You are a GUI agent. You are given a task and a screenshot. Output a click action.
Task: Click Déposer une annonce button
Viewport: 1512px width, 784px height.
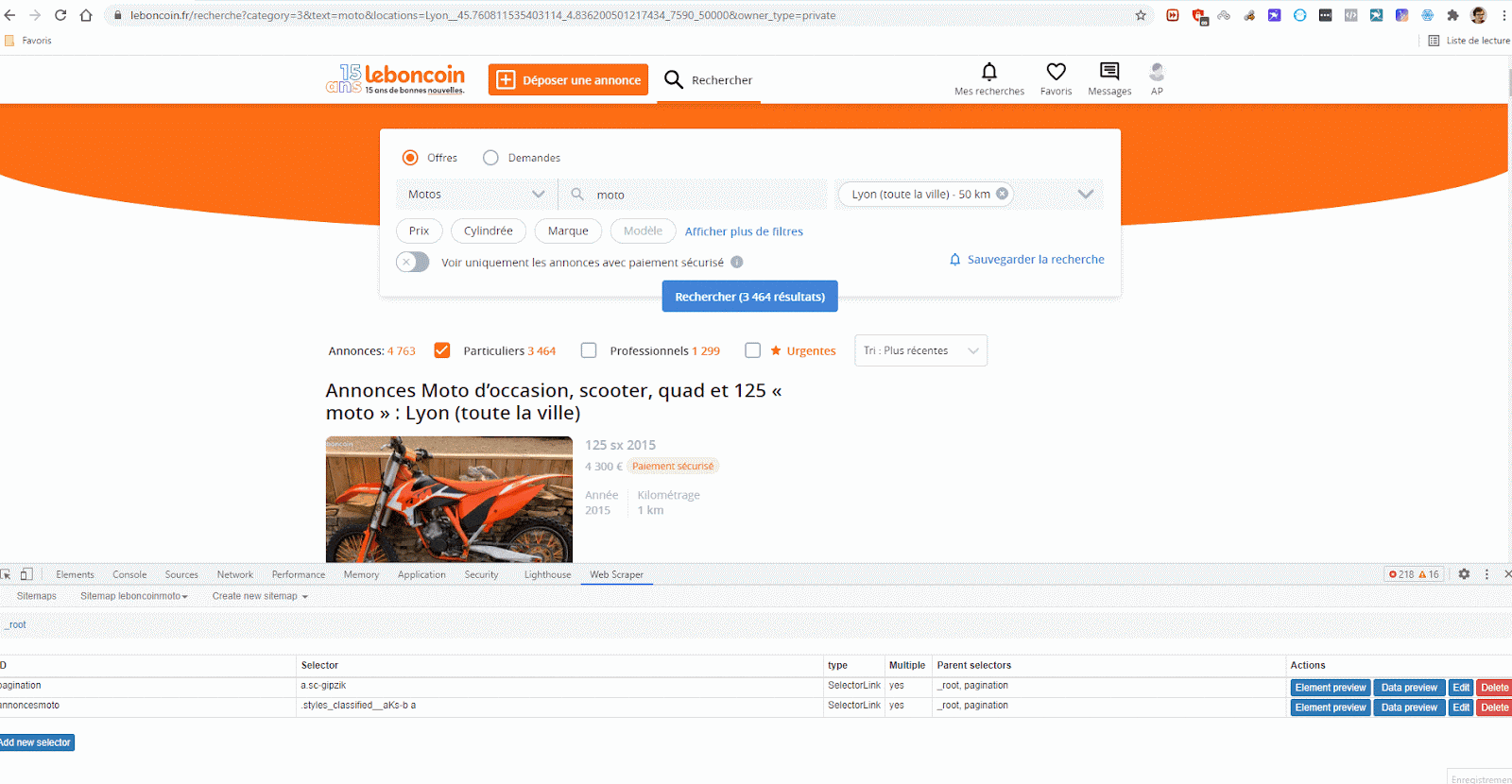tap(568, 79)
